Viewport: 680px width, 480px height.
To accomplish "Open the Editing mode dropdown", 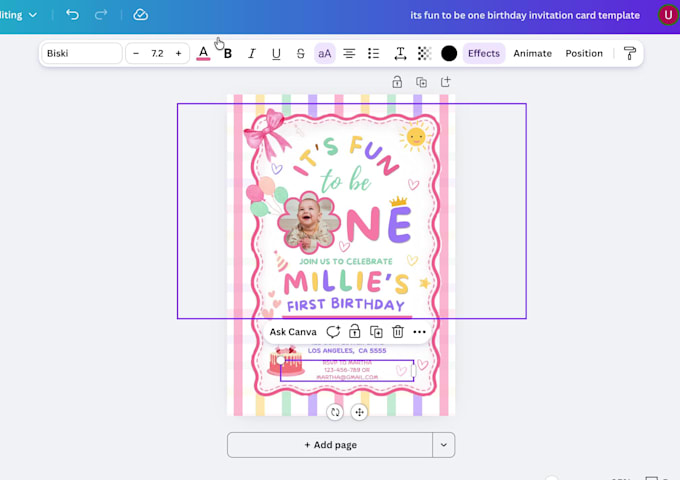I will (18, 15).
